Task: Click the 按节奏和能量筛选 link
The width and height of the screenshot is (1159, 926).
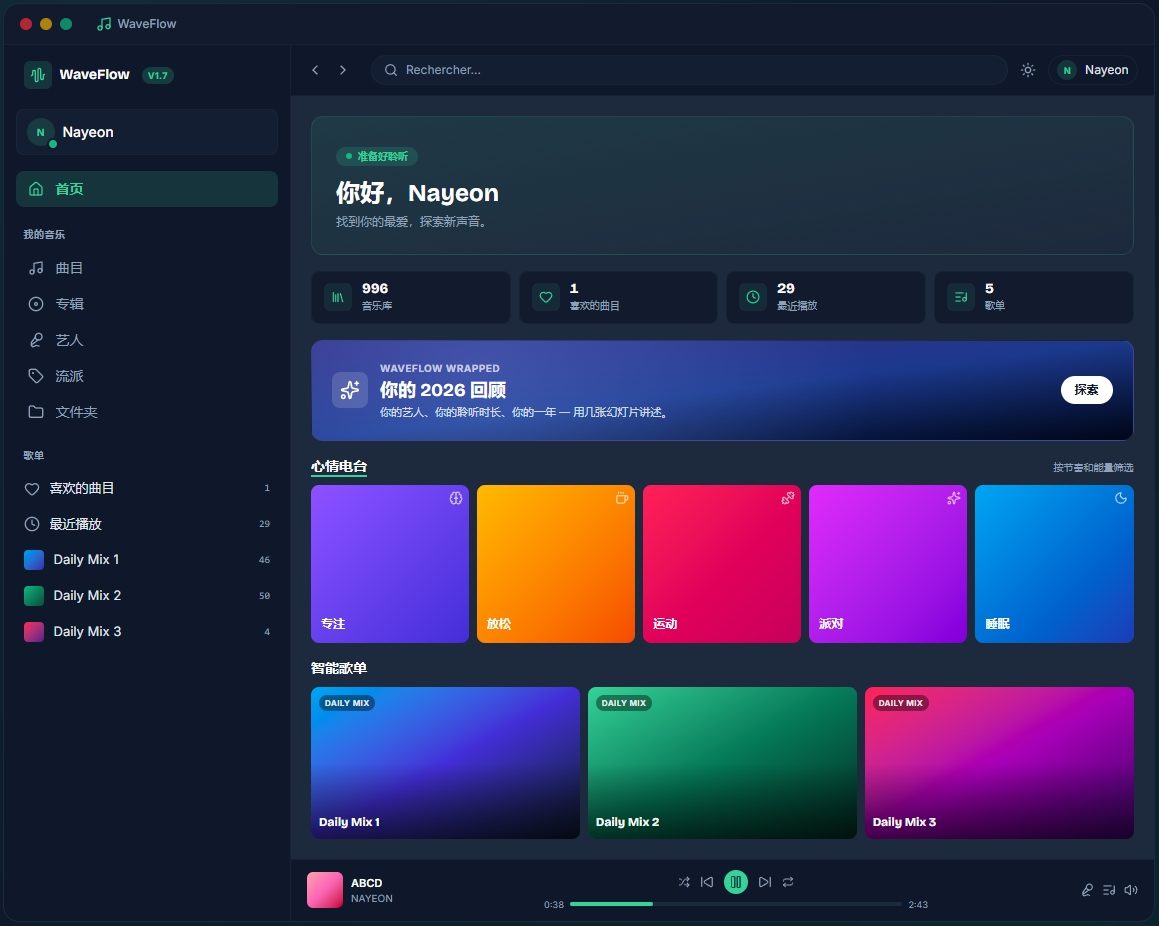Action: tap(1093, 468)
